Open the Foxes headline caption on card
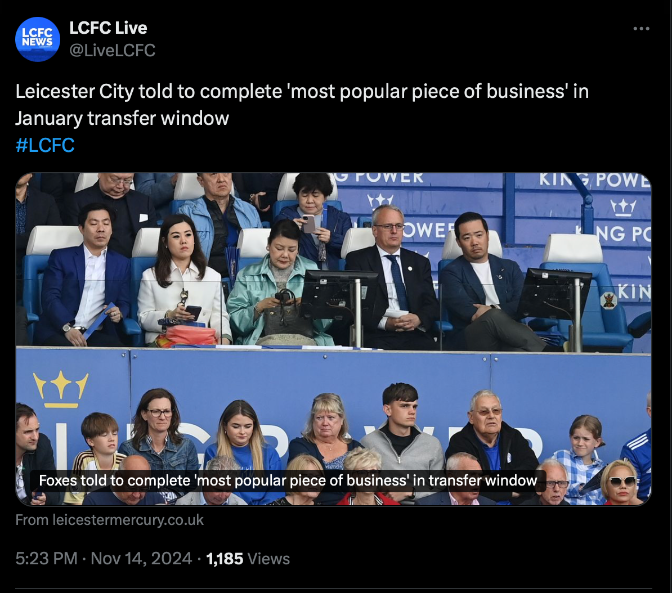Screen dimensions: 672x593 point(288,481)
